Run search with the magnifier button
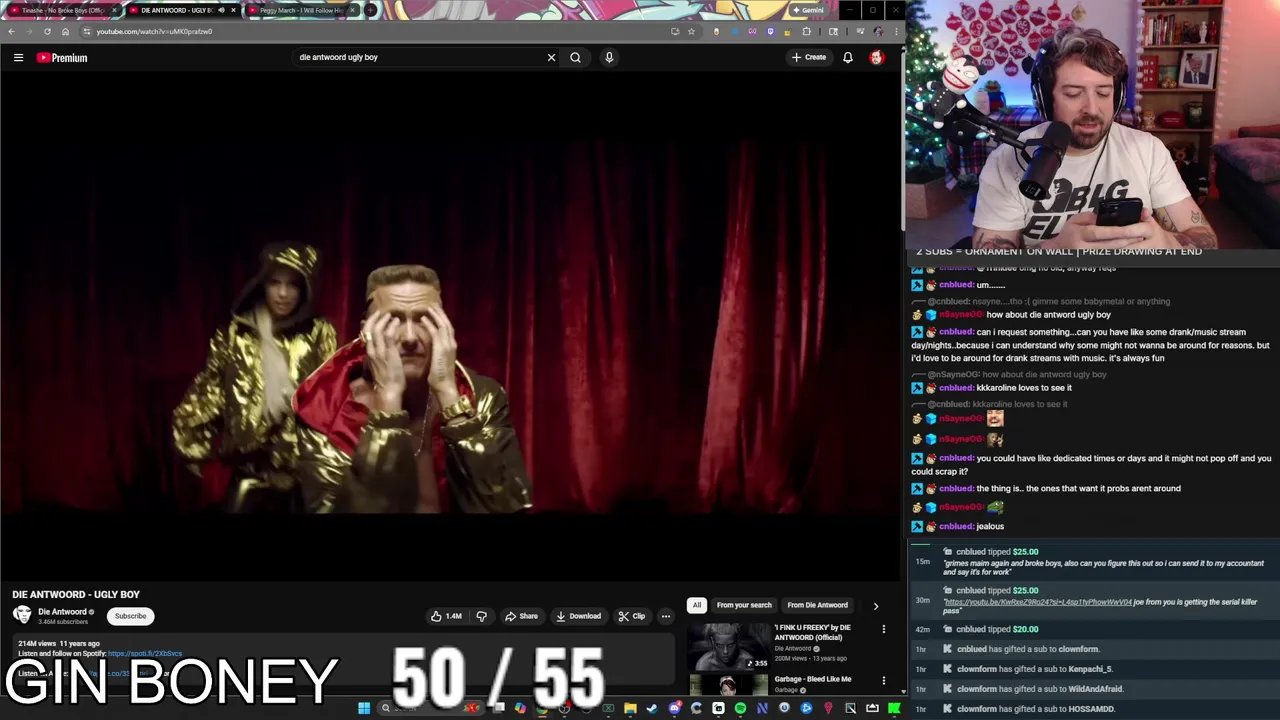The image size is (1280, 720). pyautogui.click(x=575, y=57)
